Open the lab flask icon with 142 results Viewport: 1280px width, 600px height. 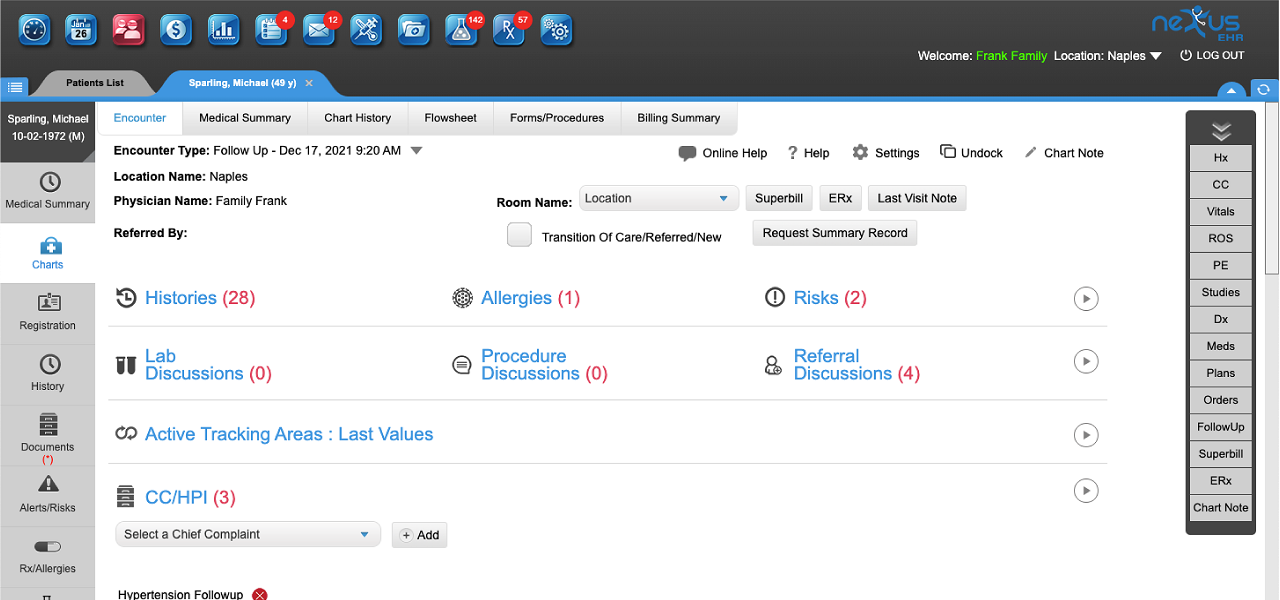(461, 30)
